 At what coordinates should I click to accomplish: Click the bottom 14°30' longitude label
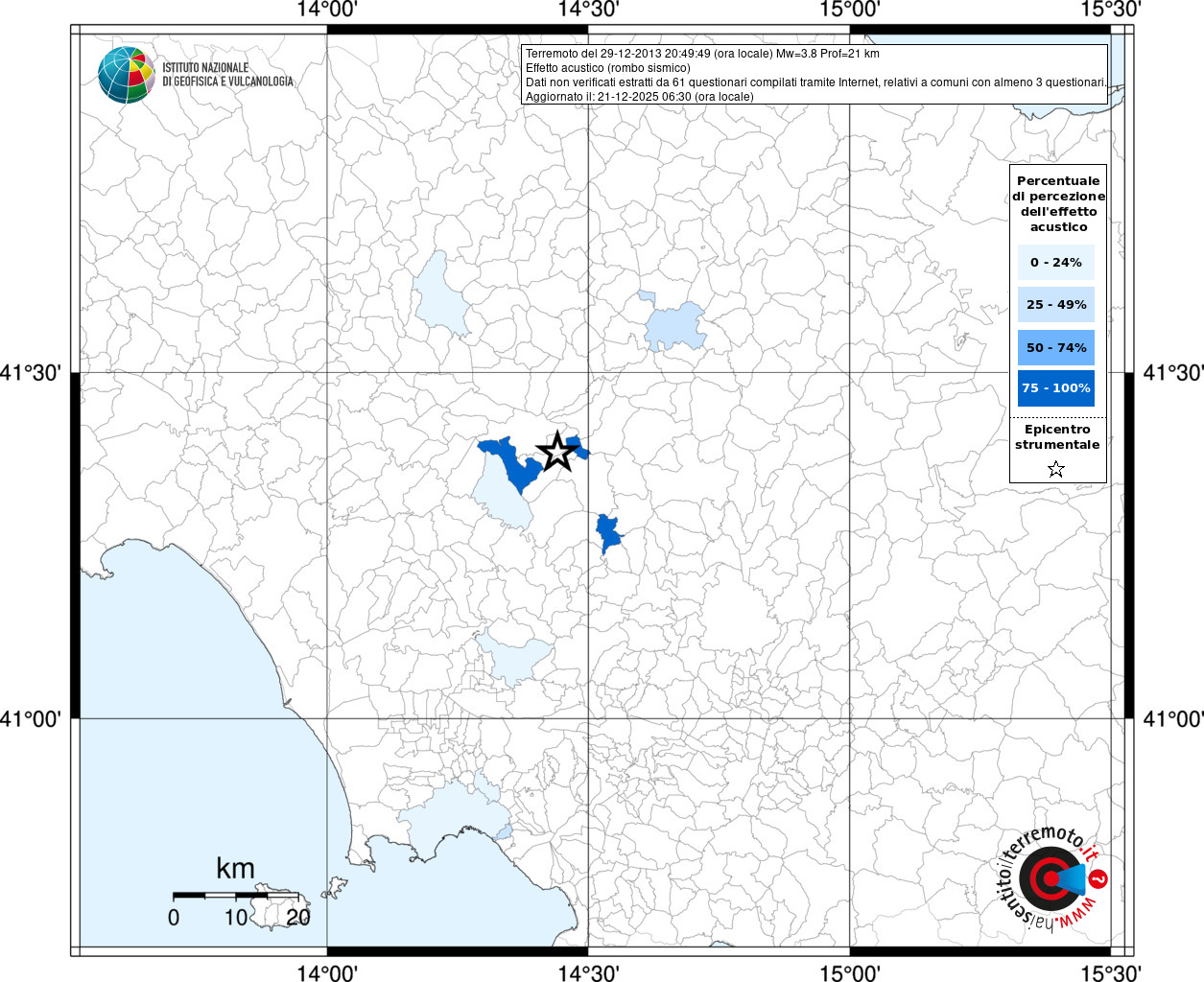588,972
